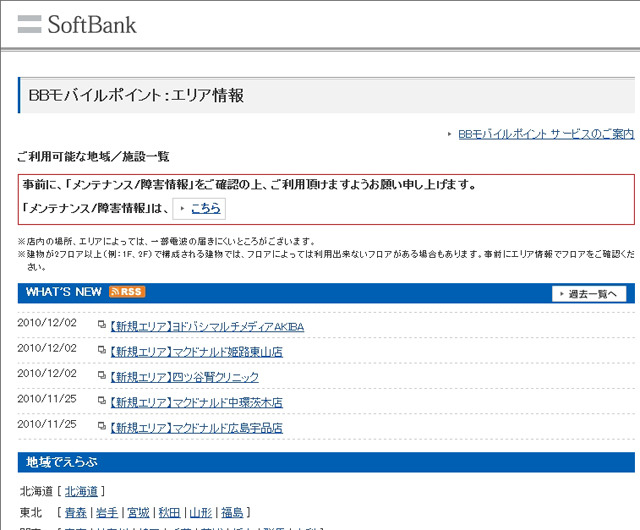Open the こちら maintenance info link
The width and height of the screenshot is (640, 530).
click(206, 208)
